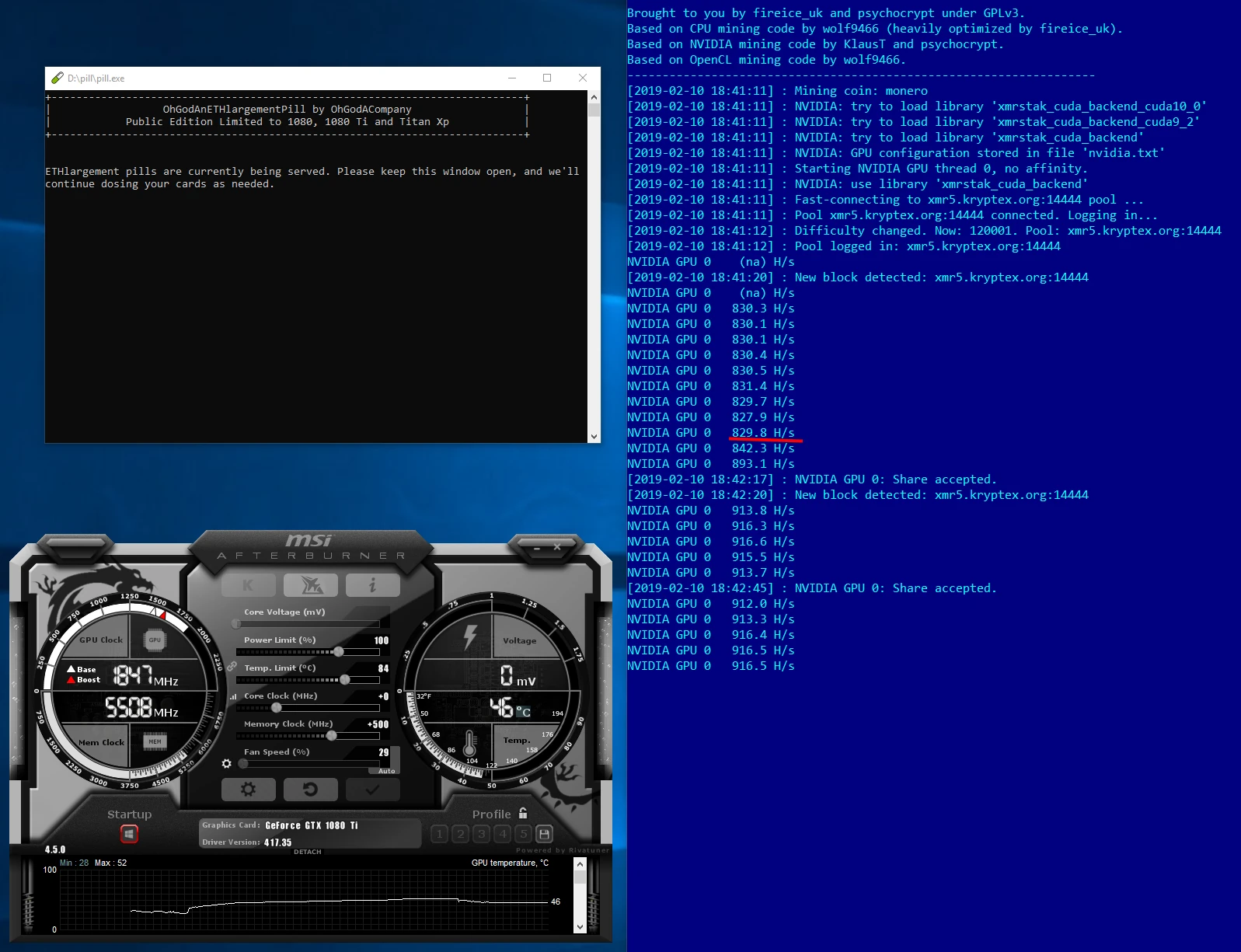Open the Kombustor stress test (K) button
Viewport: 1241px width, 952px height.
coord(248,585)
